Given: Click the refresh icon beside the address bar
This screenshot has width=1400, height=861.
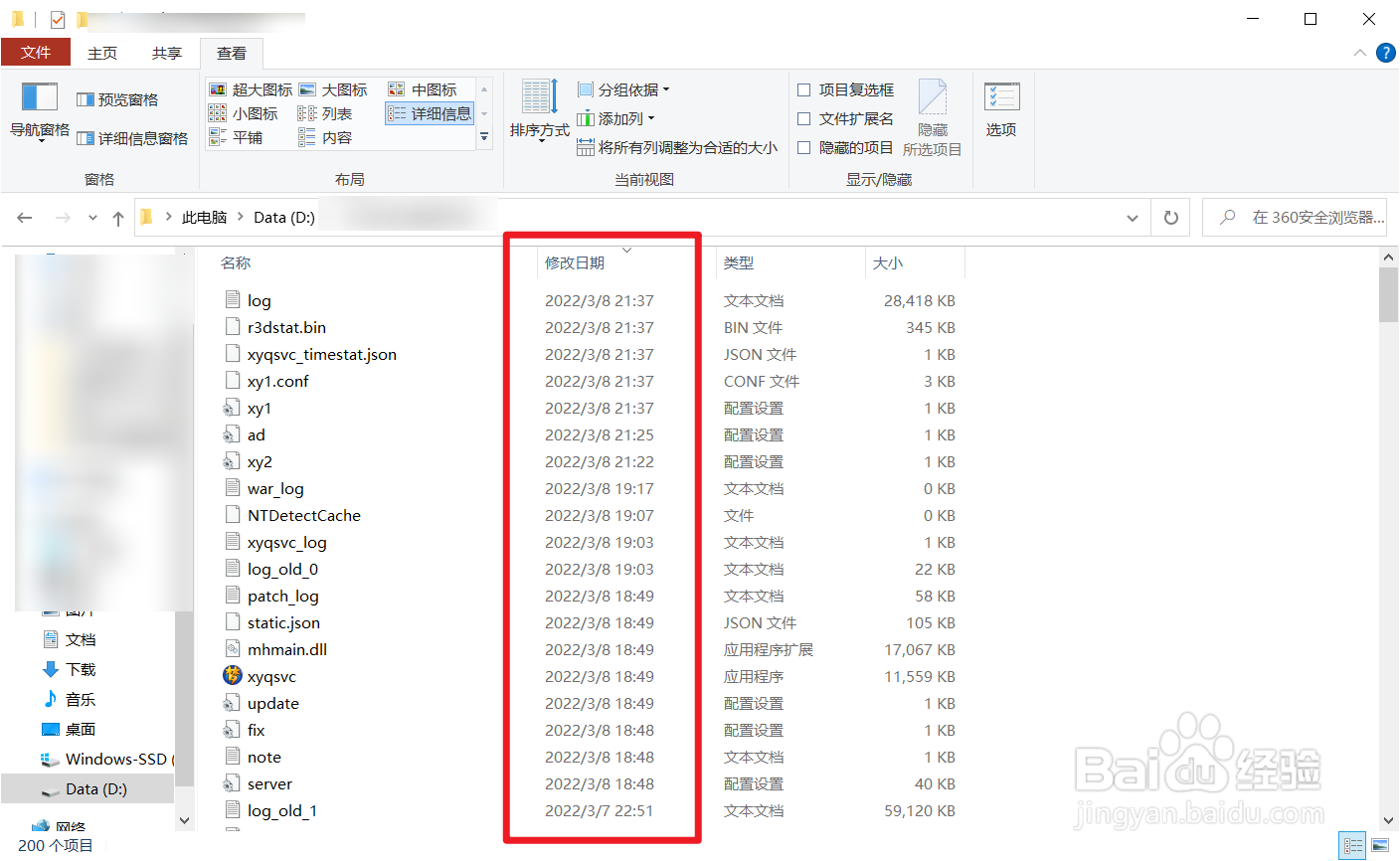Looking at the screenshot, I should point(1170,217).
